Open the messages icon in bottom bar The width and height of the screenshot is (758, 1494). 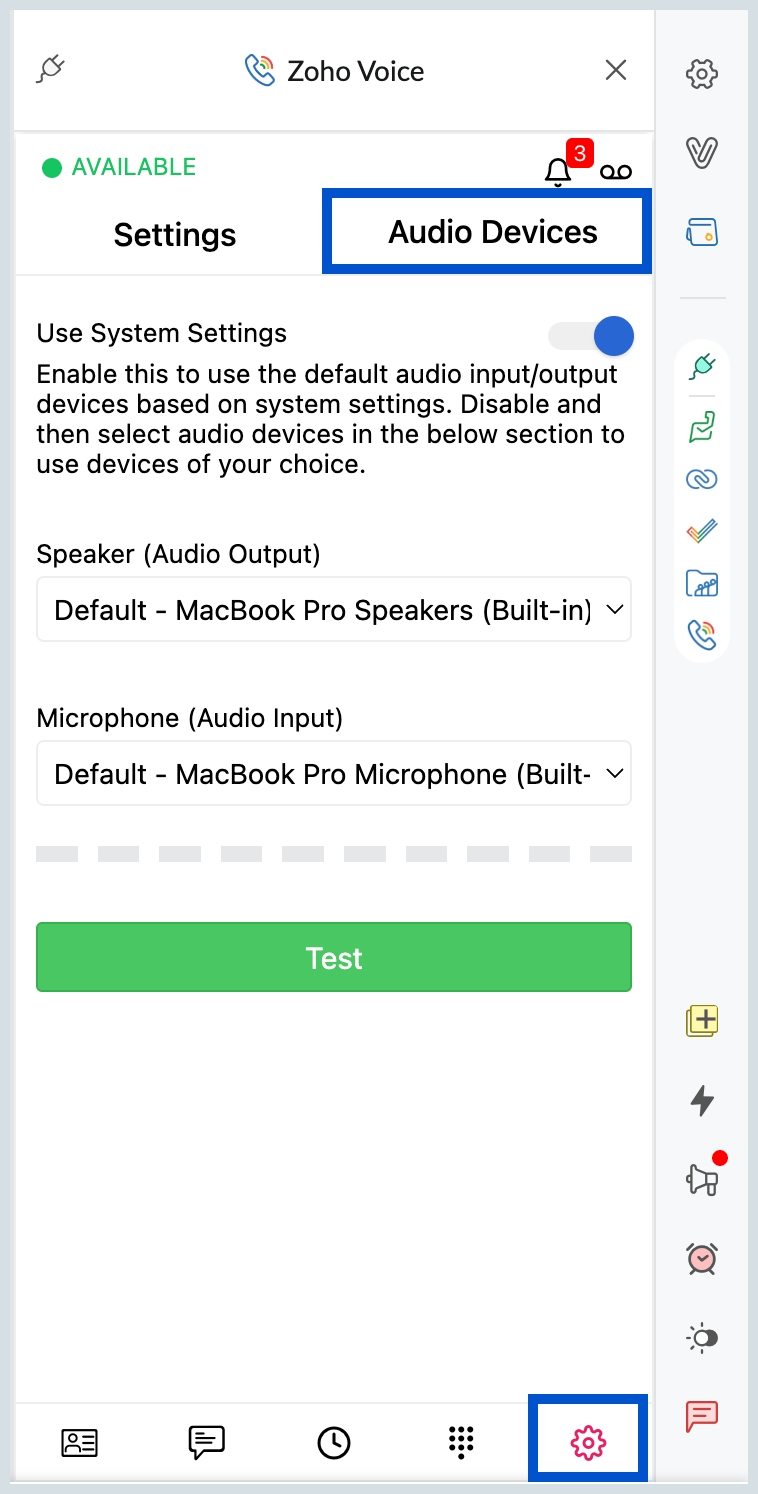207,1442
